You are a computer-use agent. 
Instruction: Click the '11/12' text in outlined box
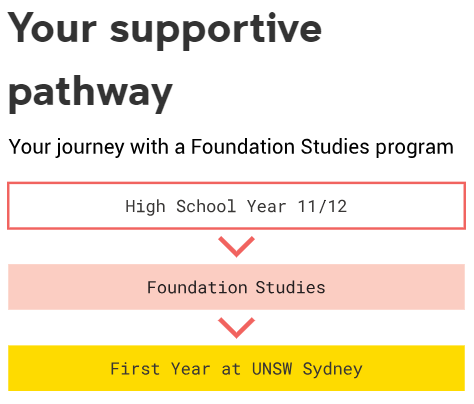[322, 206]
